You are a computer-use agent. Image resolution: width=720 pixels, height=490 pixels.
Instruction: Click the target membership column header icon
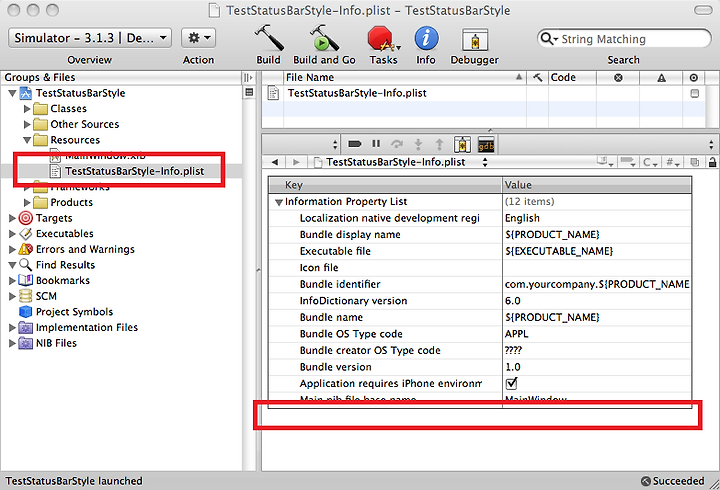point(694,78)
